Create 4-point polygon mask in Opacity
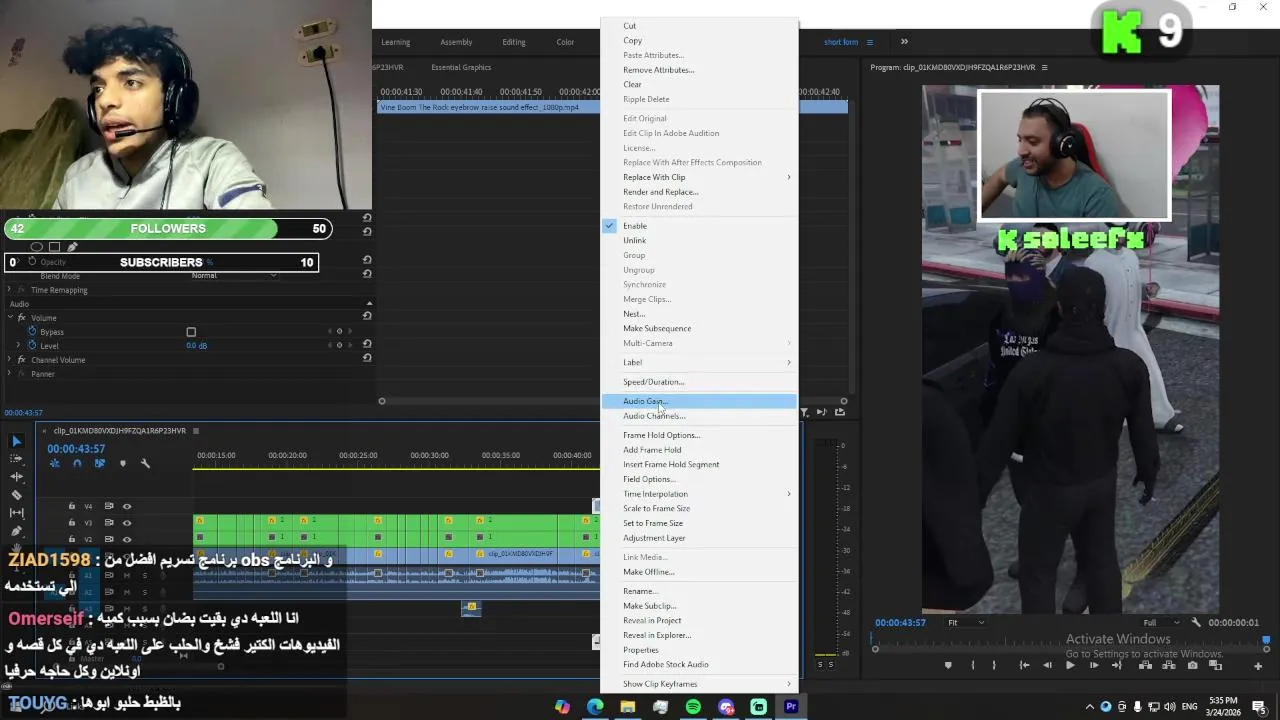Image resolution: width=1280 pixels, height=720 pixels. [x=55, y=247]
